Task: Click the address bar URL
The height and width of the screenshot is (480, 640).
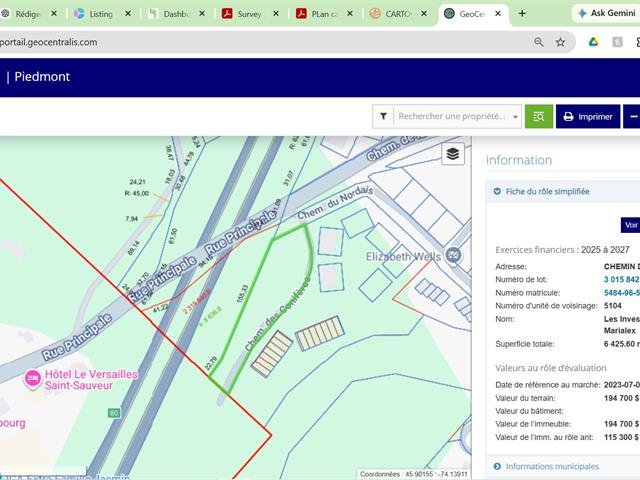Action: (x=49, y=42)
